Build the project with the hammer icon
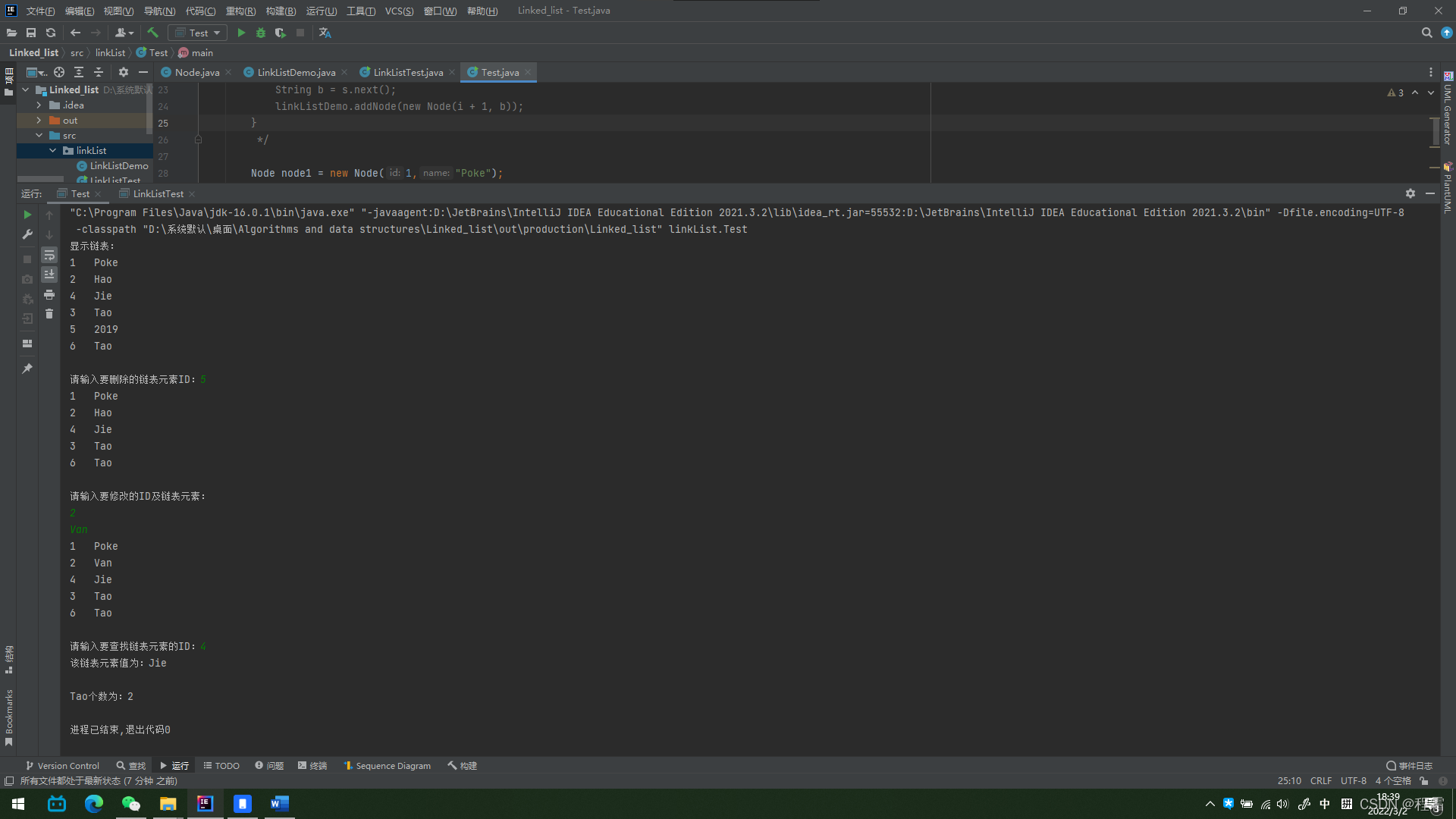The width and height of the screenshot is (1456, 819). point(153,33)
